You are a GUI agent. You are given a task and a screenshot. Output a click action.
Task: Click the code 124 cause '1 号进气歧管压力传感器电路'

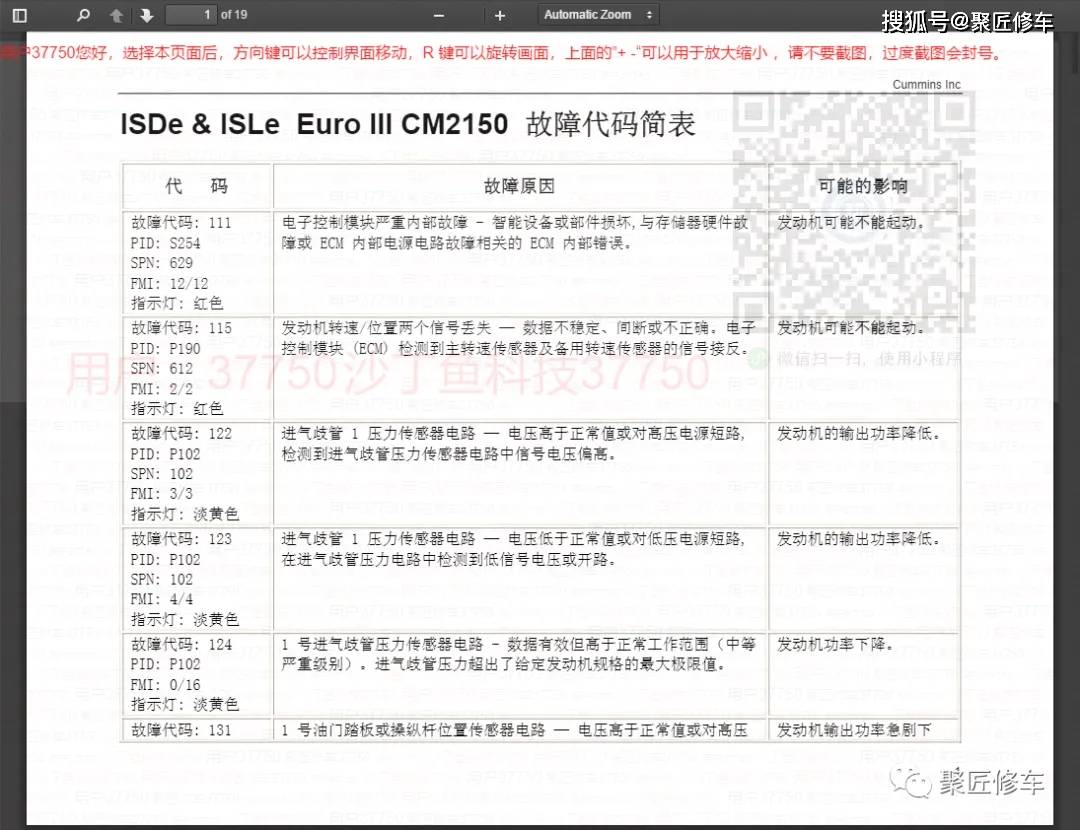point(382,644)
